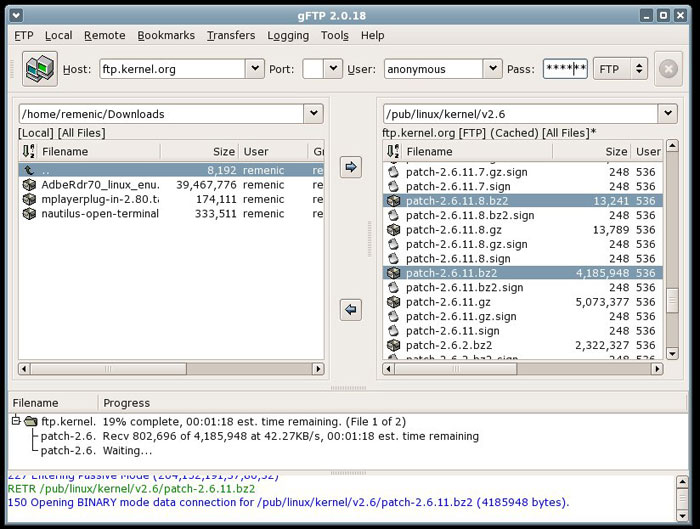Select the transfer row 'Recv 802,696 of 4,185,948'

348,436
